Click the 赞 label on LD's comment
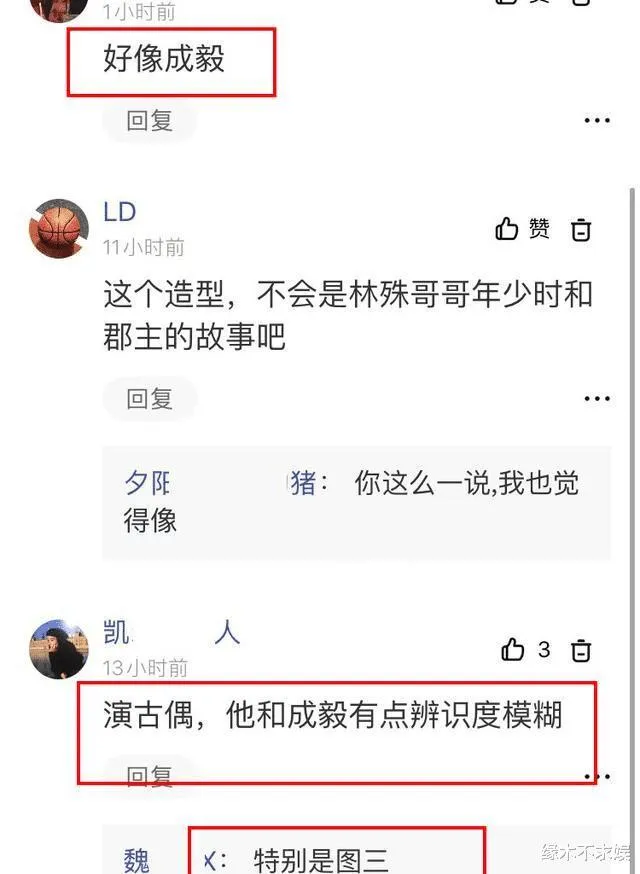 pos(539,229)
